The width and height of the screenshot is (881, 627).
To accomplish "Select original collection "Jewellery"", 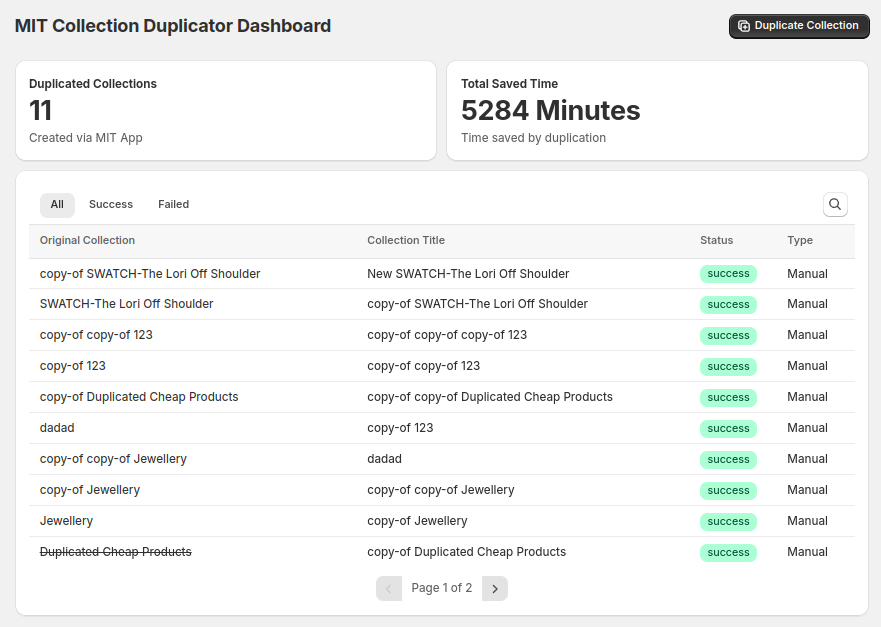I will [x=66, y=521].
